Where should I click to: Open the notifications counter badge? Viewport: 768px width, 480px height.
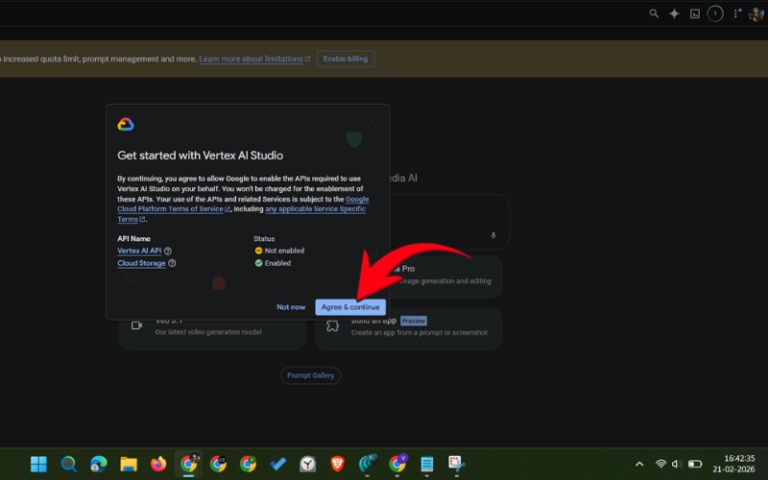click(x=715, y=14)
